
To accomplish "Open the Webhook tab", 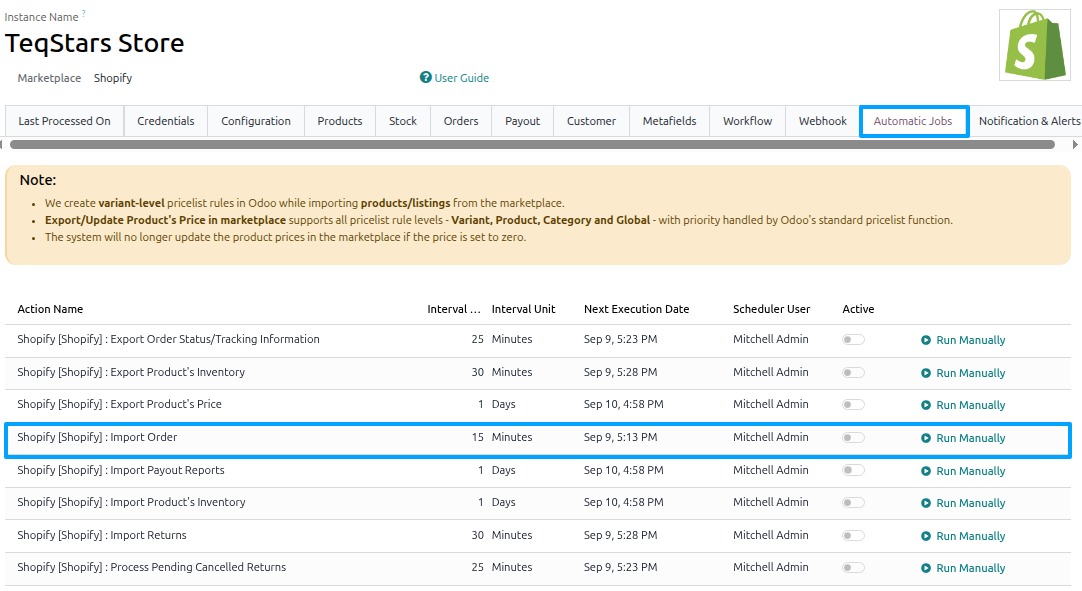I will point(823,121).
